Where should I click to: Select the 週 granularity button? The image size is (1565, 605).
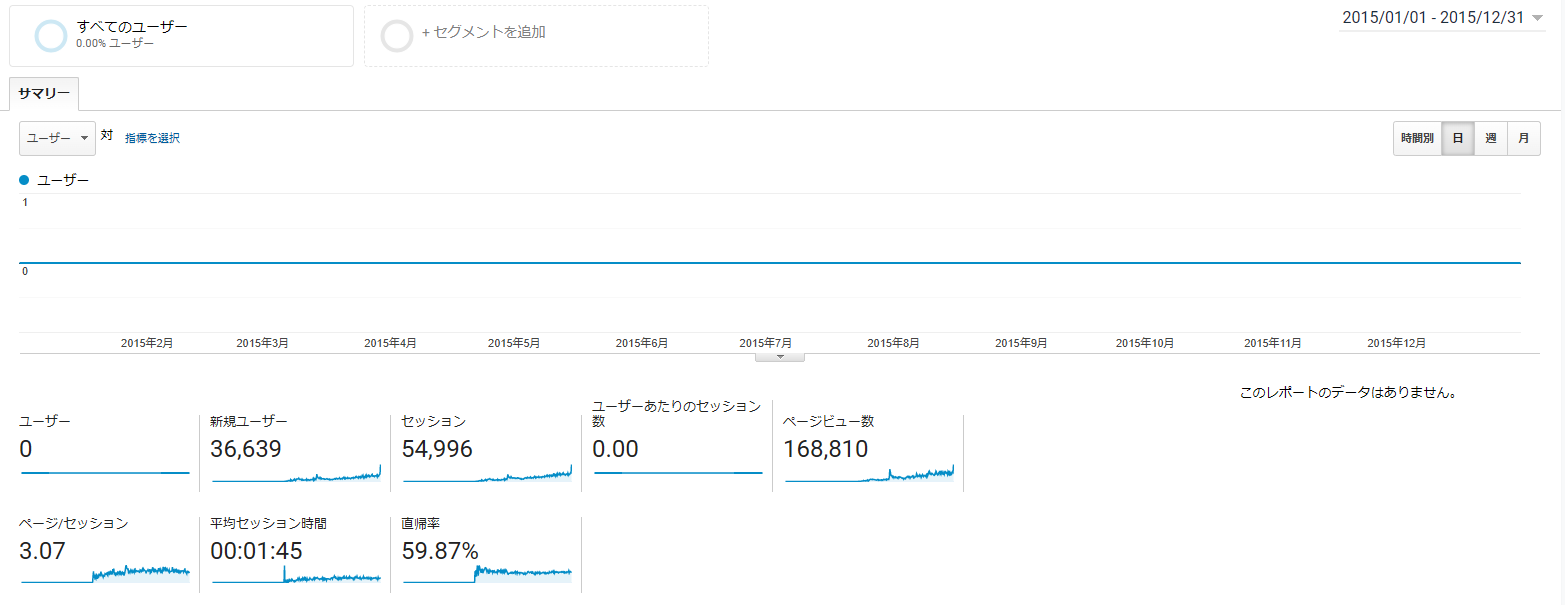point(1490,138)
